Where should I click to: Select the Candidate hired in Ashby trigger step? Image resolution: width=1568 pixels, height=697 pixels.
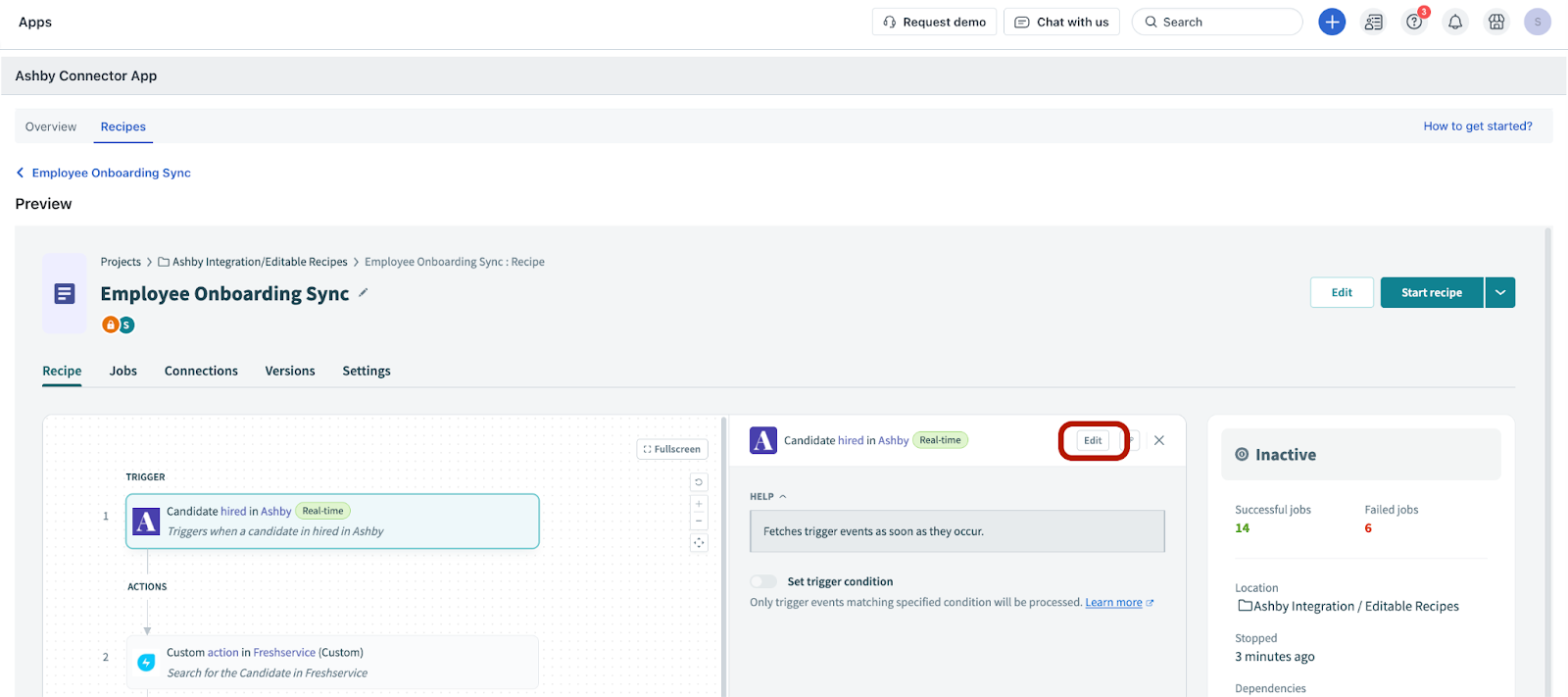click(332, 522)
